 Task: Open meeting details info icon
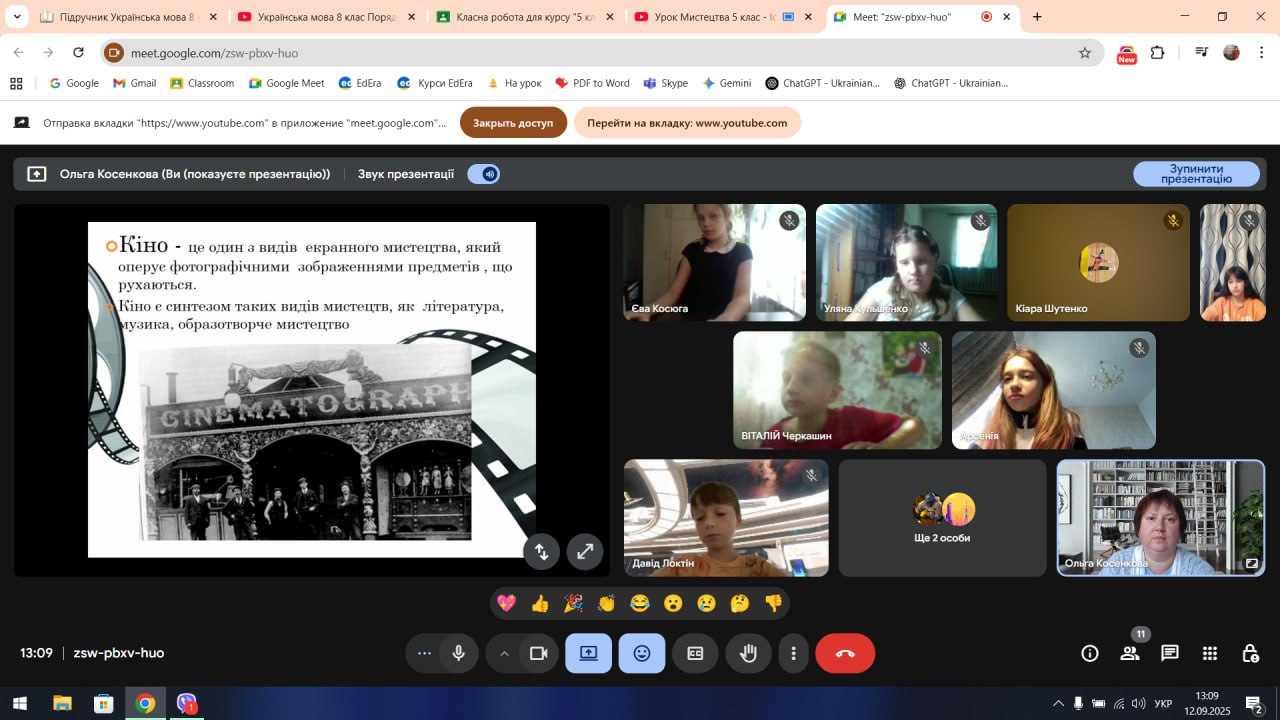coord(1090,653)
